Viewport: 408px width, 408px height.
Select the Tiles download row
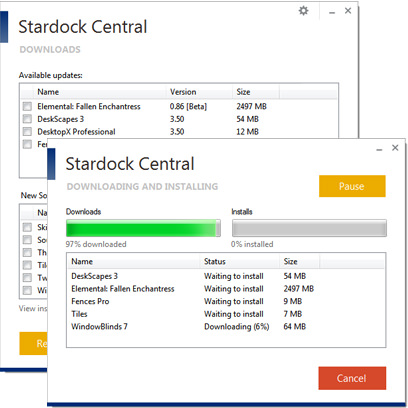[x=226, y=314]
